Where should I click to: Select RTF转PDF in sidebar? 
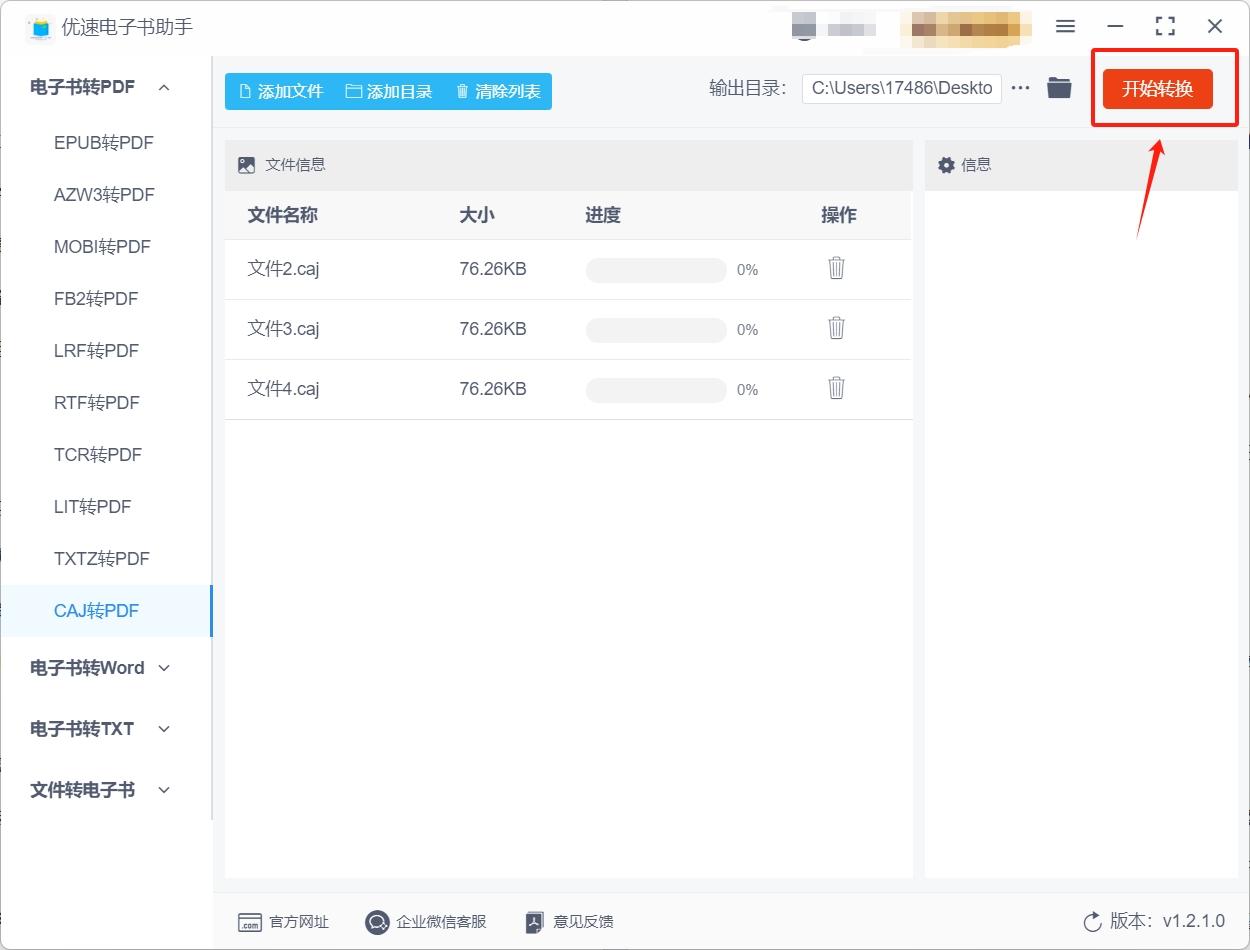click(x=104, y=403)
